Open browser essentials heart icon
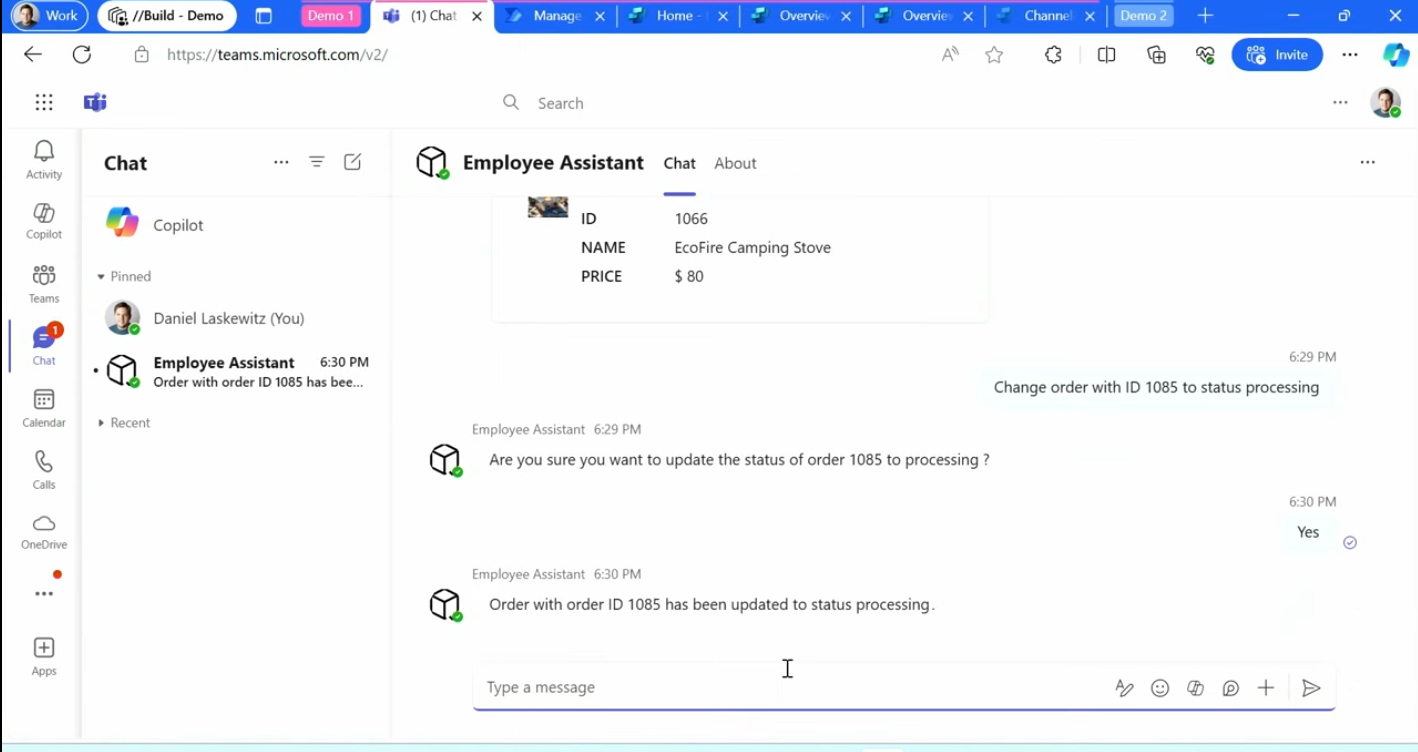Image resolution: width=1418 pixels, height=752 pixels. (x=1205, y=55)
